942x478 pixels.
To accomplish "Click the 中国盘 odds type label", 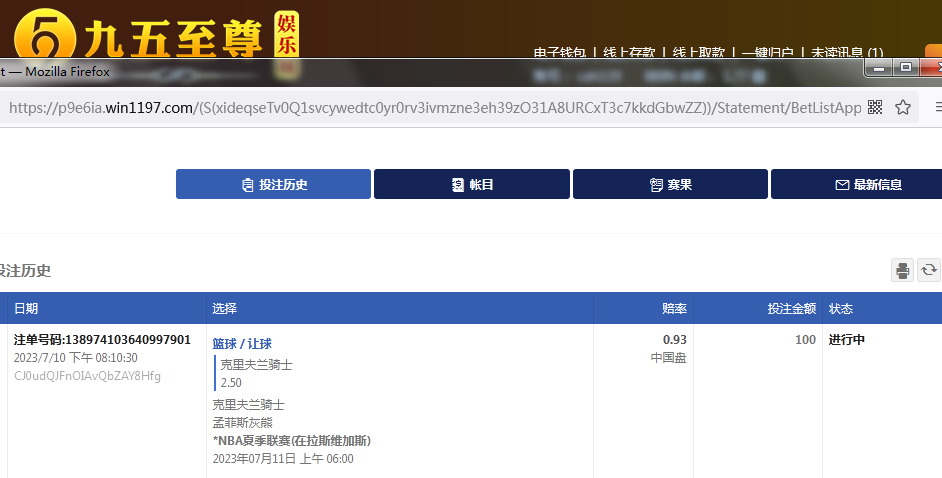I will pyautogui.click(x=669, y=357).
